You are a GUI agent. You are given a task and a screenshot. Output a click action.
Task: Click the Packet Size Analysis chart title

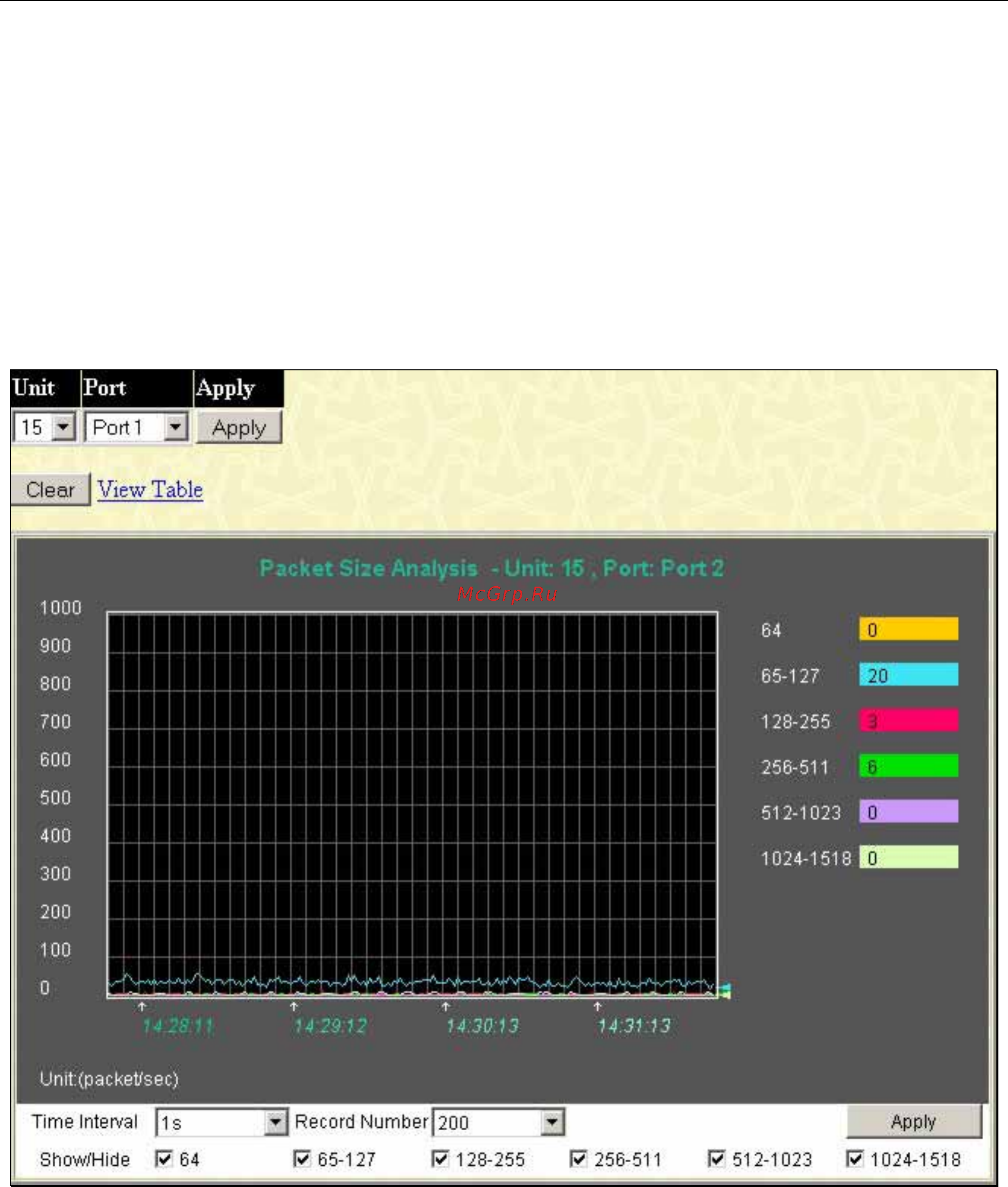[491, 568]
